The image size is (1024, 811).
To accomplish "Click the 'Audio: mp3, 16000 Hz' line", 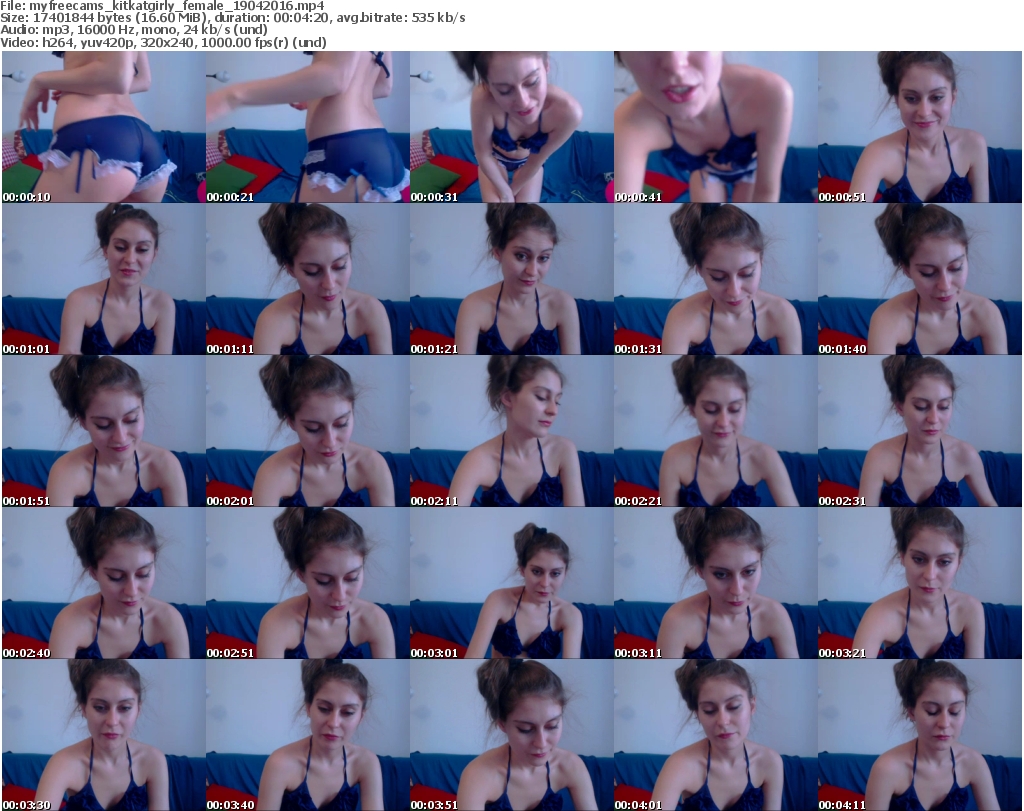I will (x=134, y=30).
